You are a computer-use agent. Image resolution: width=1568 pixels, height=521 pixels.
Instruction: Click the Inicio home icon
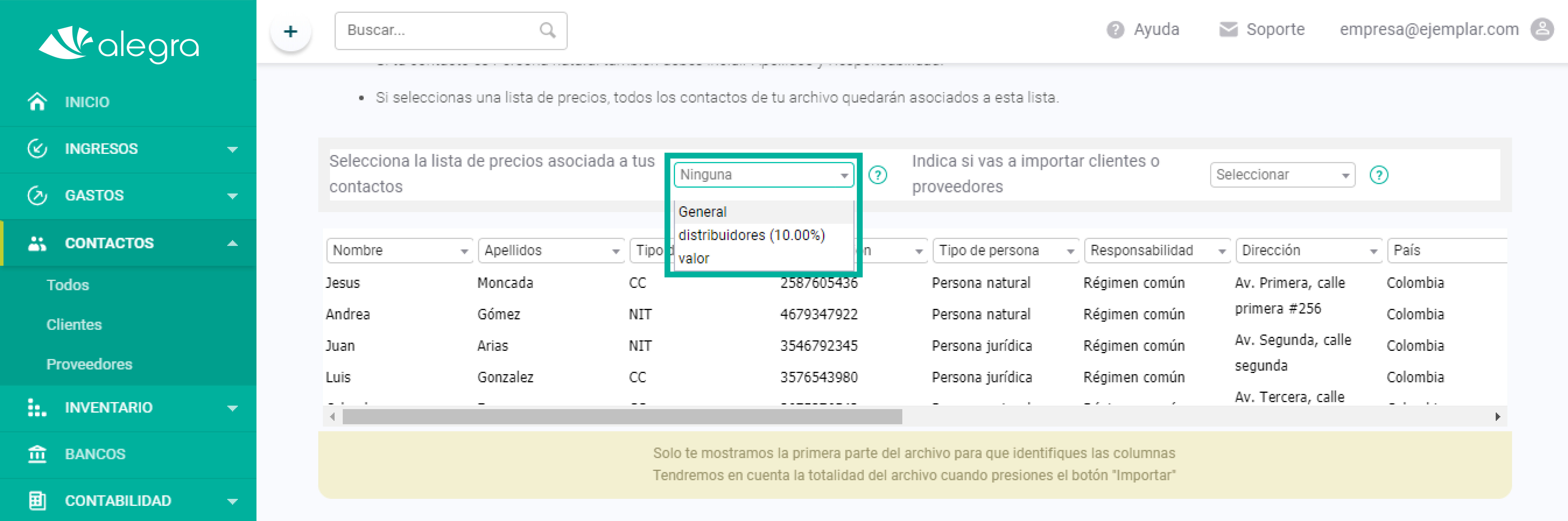(38, 102)
